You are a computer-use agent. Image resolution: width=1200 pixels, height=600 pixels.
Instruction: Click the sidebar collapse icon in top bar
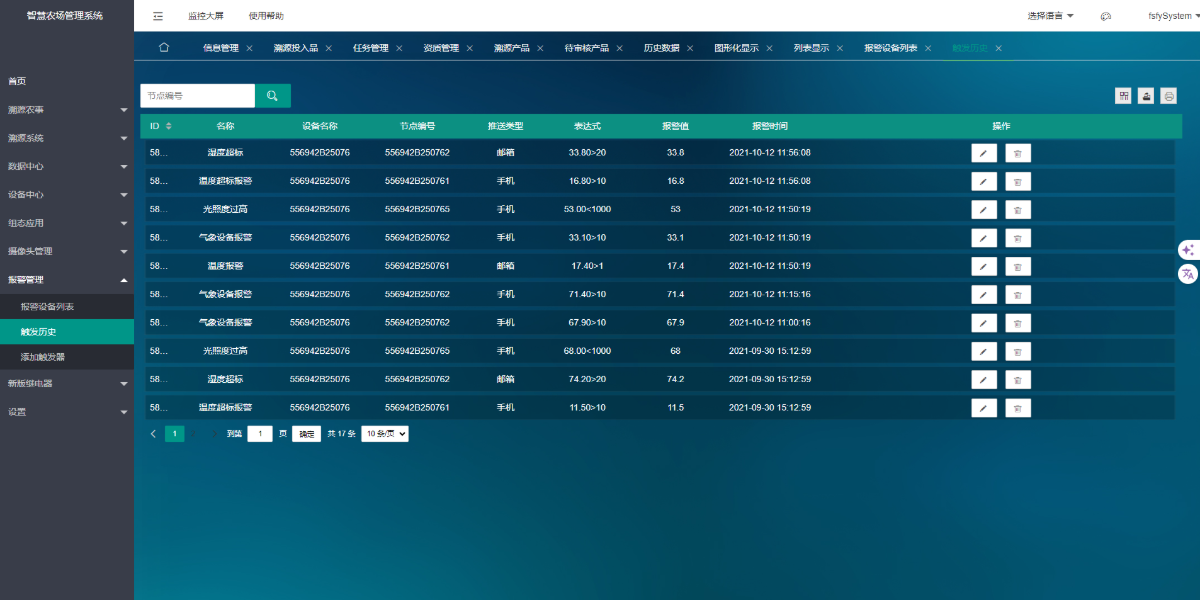[x=158, y=16]
